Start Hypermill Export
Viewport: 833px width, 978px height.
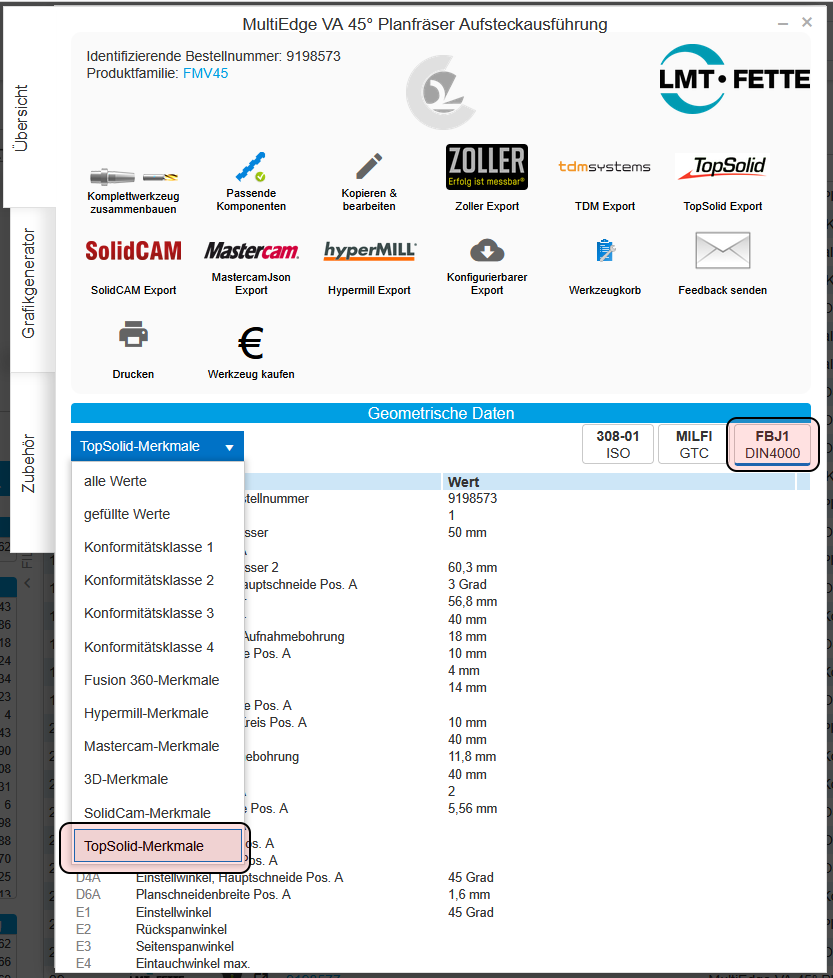coord(369,267)
